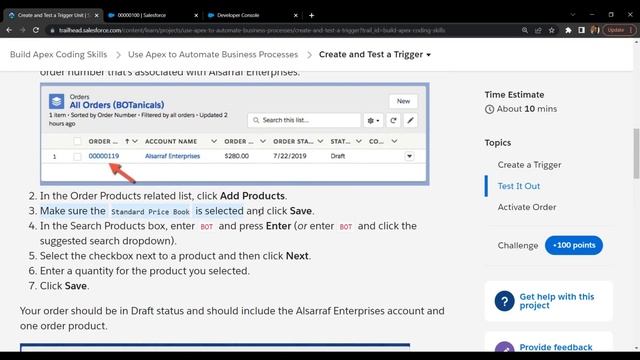640x360 pixels.
Task: Click the page vertical scrollbar thumb
Action: click(636, 153)
